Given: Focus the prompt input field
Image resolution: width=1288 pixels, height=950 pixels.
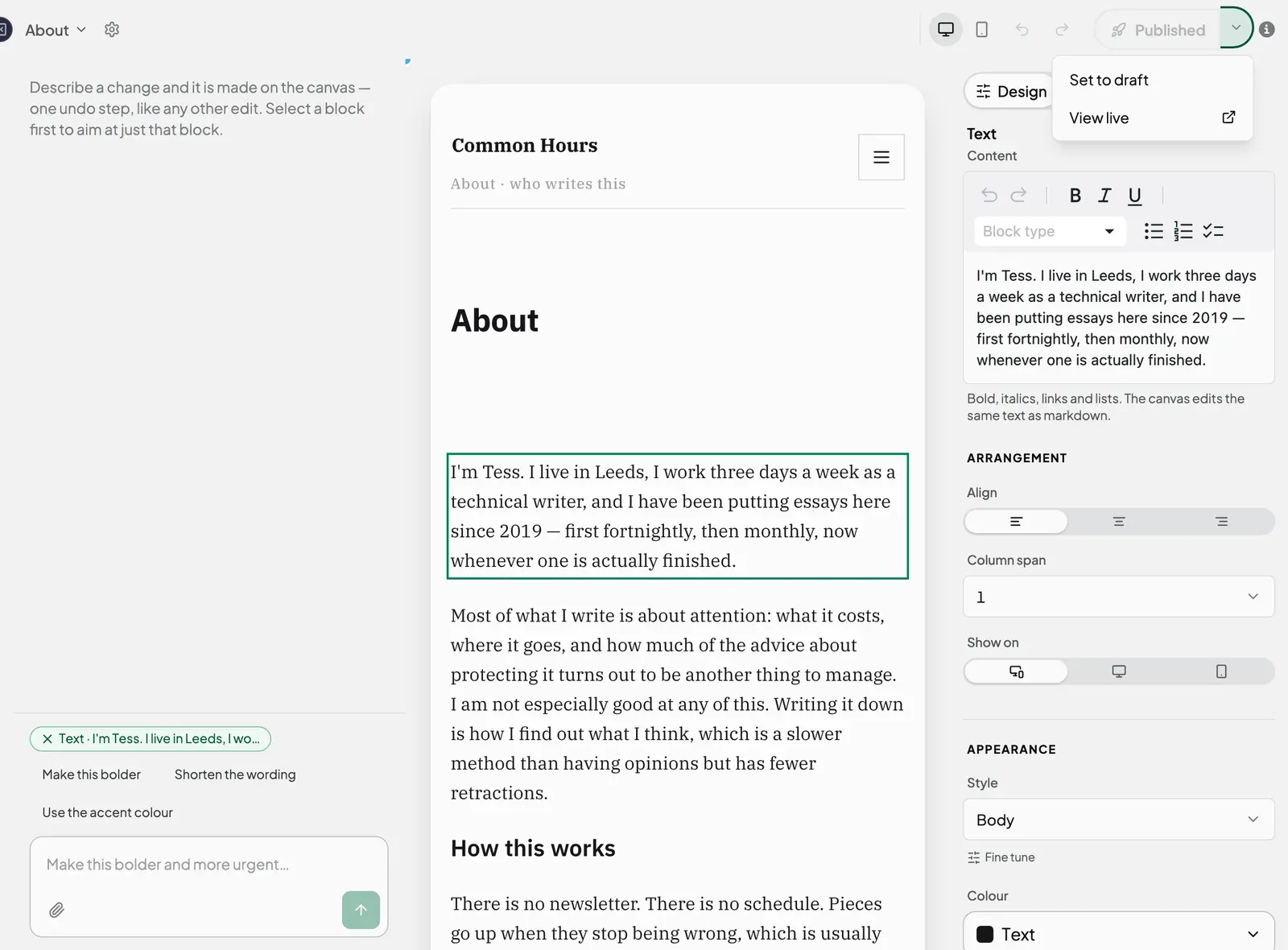Looking at the screenshot, I should pyautogui.click(x=208, y=865).
